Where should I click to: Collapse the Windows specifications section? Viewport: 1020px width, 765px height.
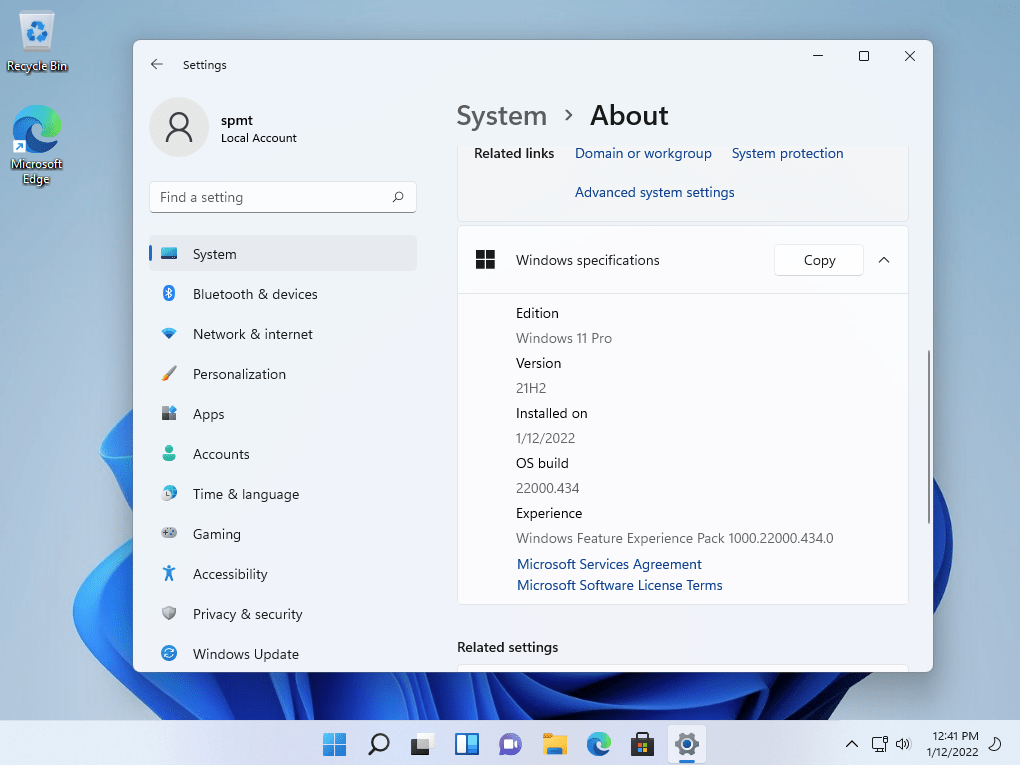(883, 260)
